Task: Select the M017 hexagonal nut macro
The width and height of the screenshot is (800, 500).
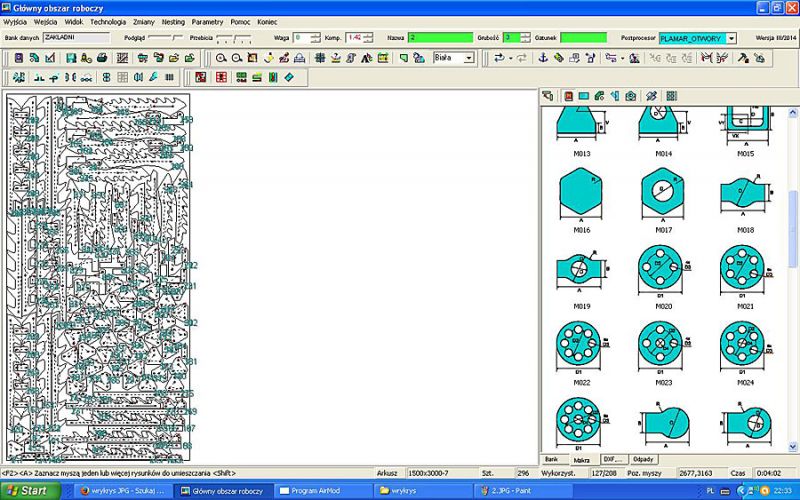Action: coord(663,192)
